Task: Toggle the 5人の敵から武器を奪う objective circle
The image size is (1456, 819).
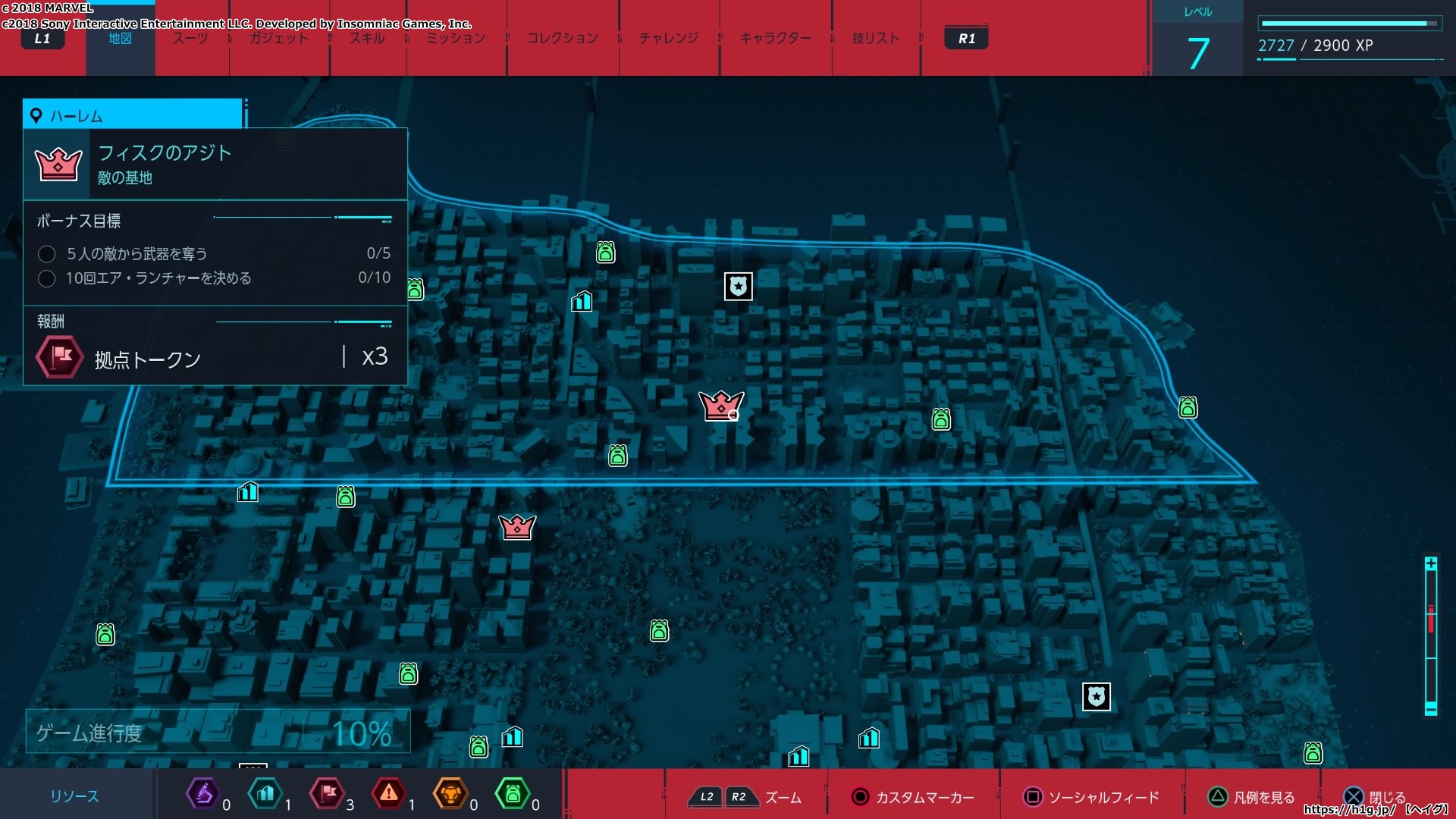Action: pos(47,254)
